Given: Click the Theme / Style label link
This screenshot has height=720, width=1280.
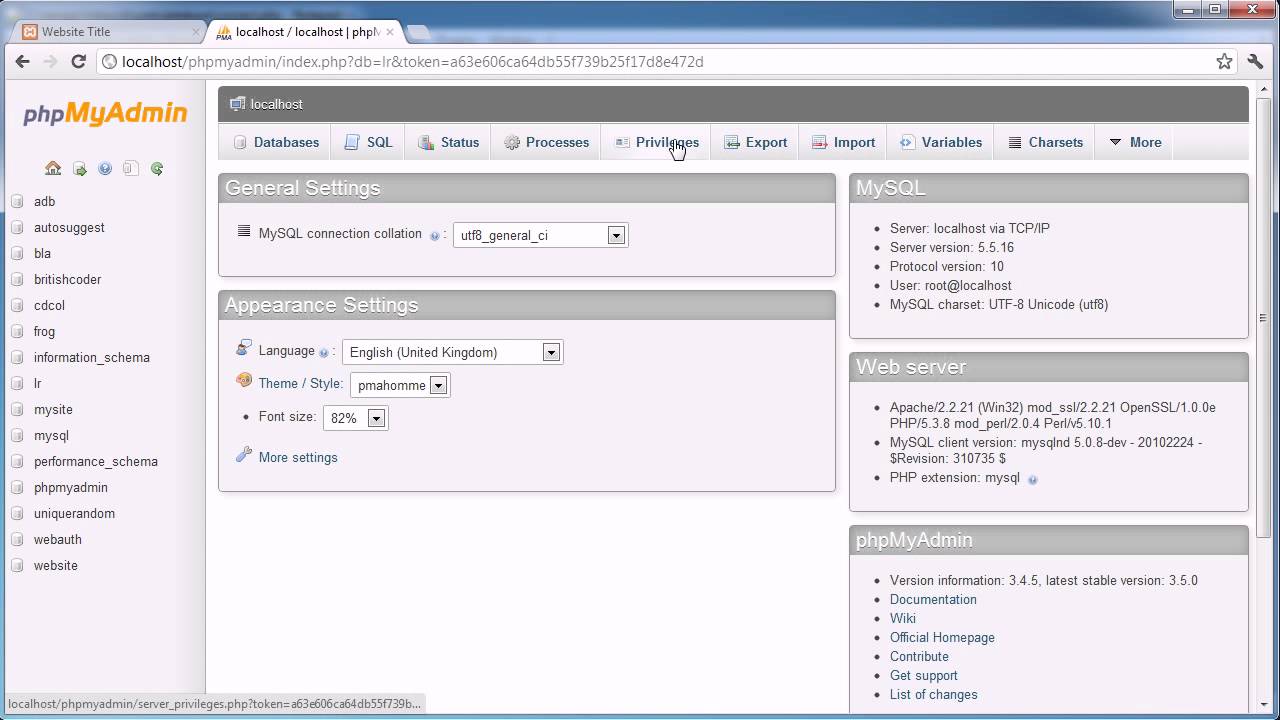Looking at the screenshot, I should 300,383.
